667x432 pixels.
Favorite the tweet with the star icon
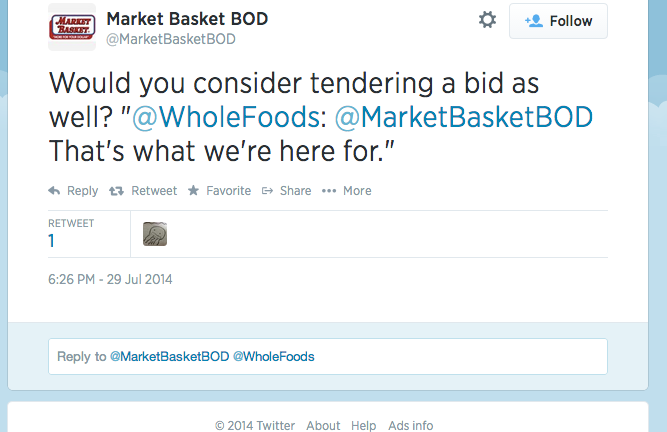click(194, 191)
